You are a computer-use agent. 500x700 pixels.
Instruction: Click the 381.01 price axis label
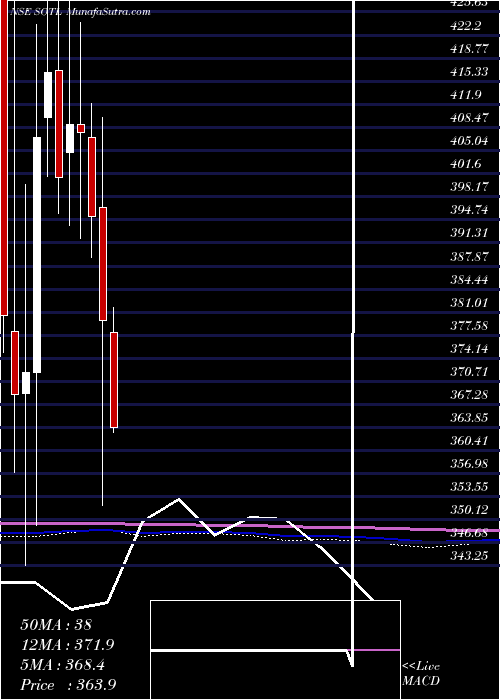point(469,303)
